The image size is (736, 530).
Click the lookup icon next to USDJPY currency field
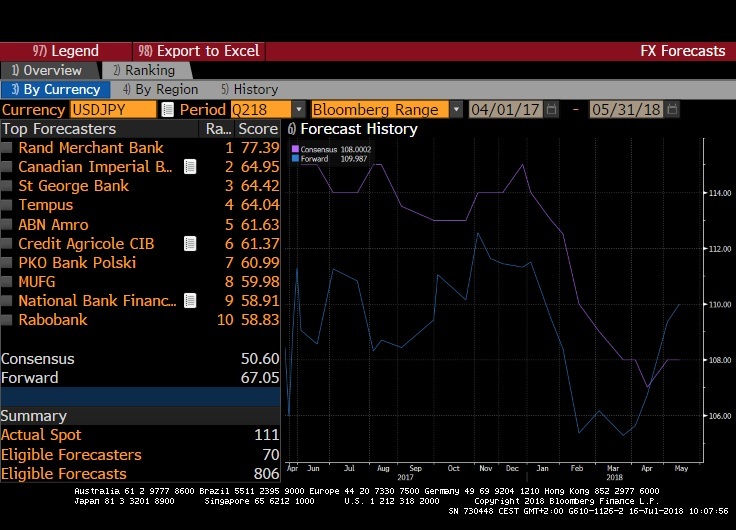tap(167, 110)
